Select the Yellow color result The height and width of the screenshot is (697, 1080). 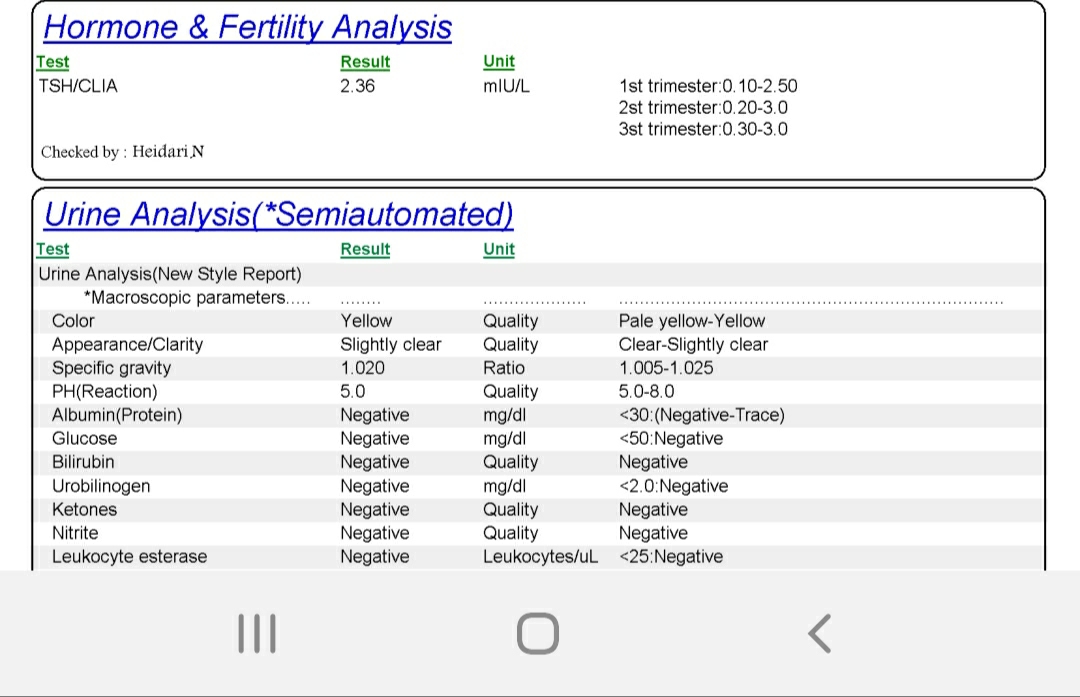(x=366, y=321)
